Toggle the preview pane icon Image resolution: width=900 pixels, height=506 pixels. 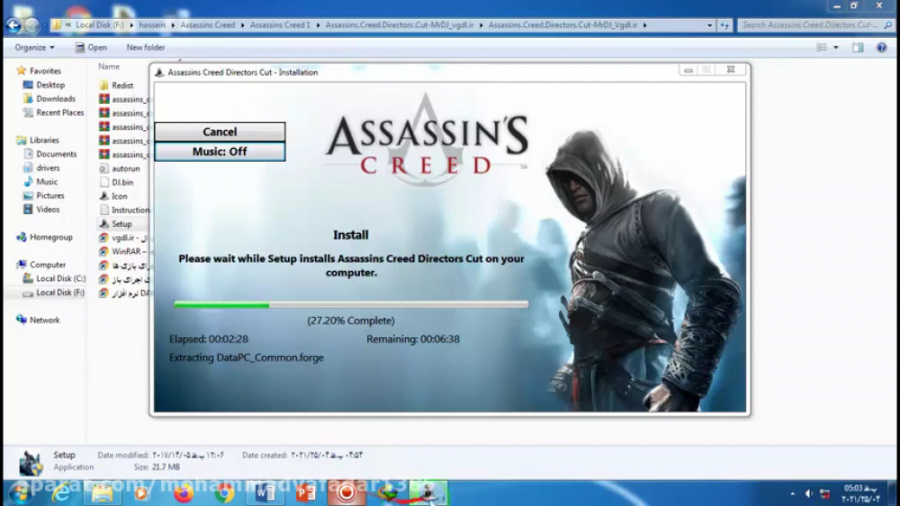(x=858, y=48)
